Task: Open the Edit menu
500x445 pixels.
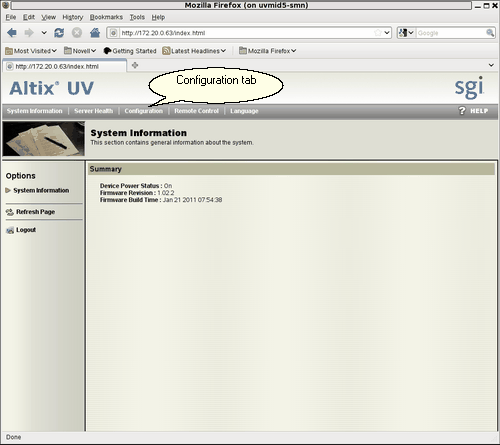Action: click(x=29, y=17)
